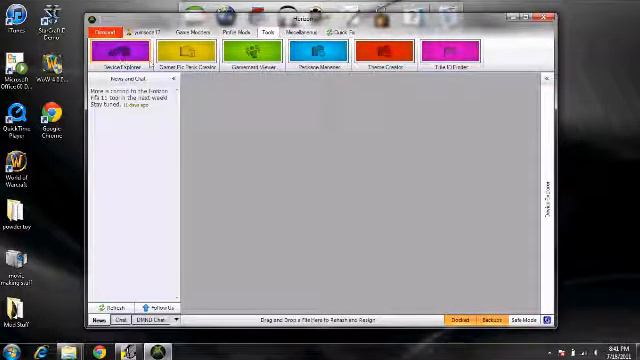The height and width of the screenshot is (360, 640).
Task: Click the network icon in the system tray
Action: click(x=584, y=353)
